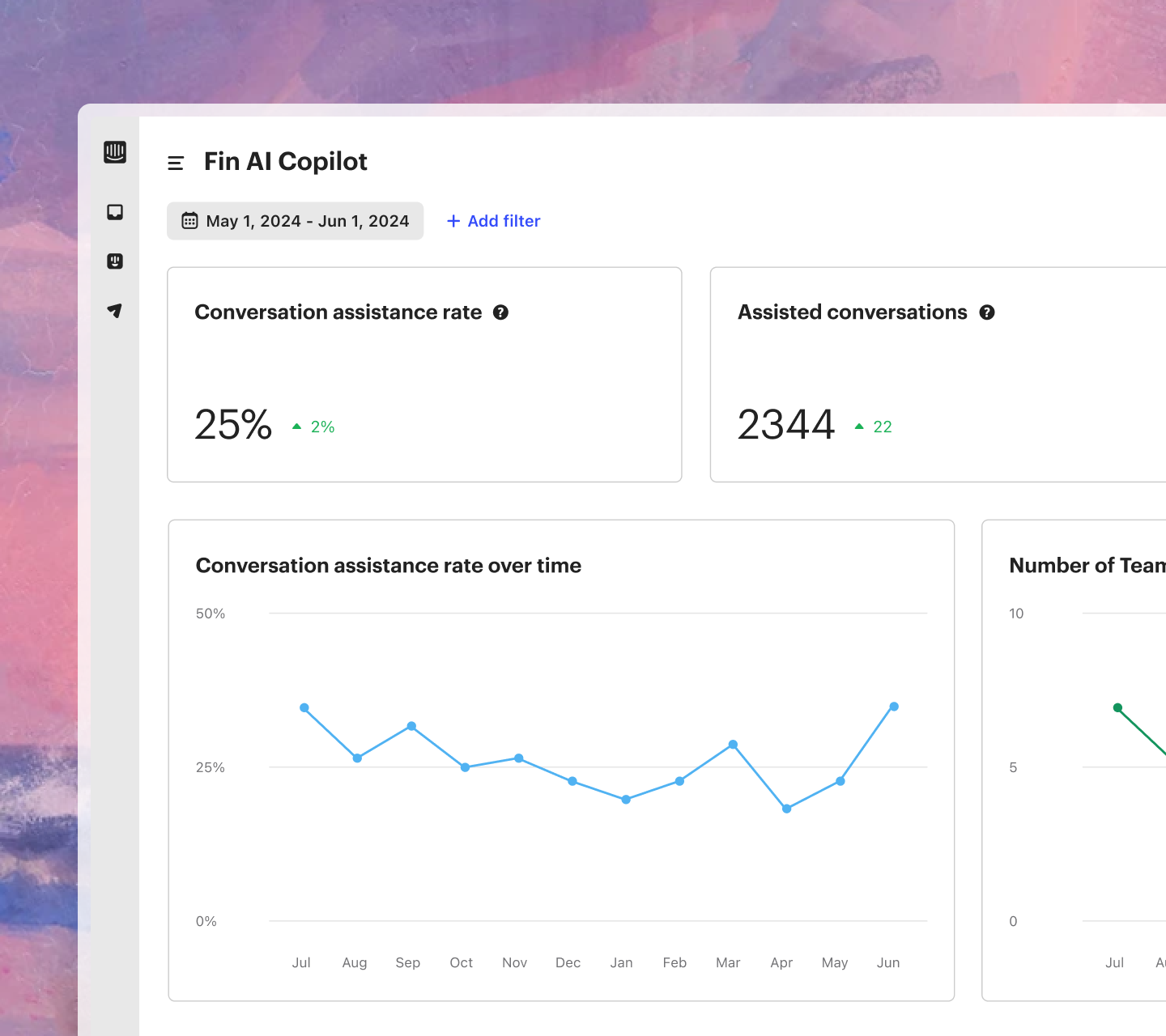Screen dimensions: 1166x1036
Task: Click the Intercom logo icon
Action: point(115,152)
